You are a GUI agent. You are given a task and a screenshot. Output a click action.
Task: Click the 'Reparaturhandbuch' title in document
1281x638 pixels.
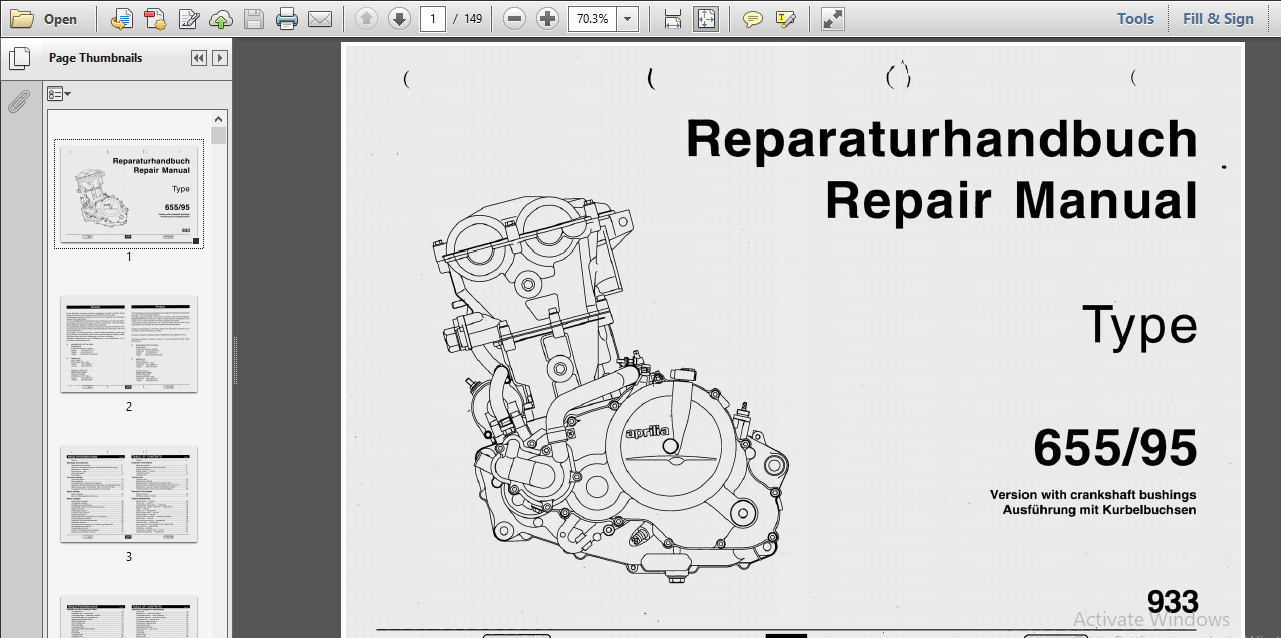(941, 139)
